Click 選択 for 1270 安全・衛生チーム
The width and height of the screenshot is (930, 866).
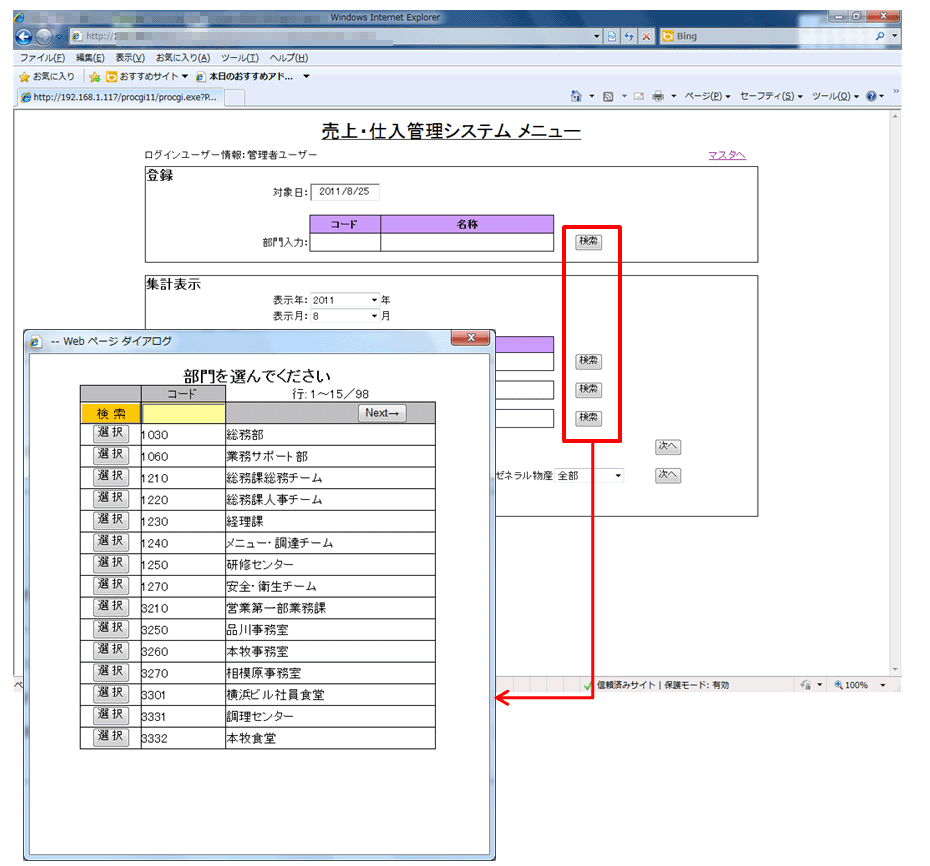(x=111, y=585)
